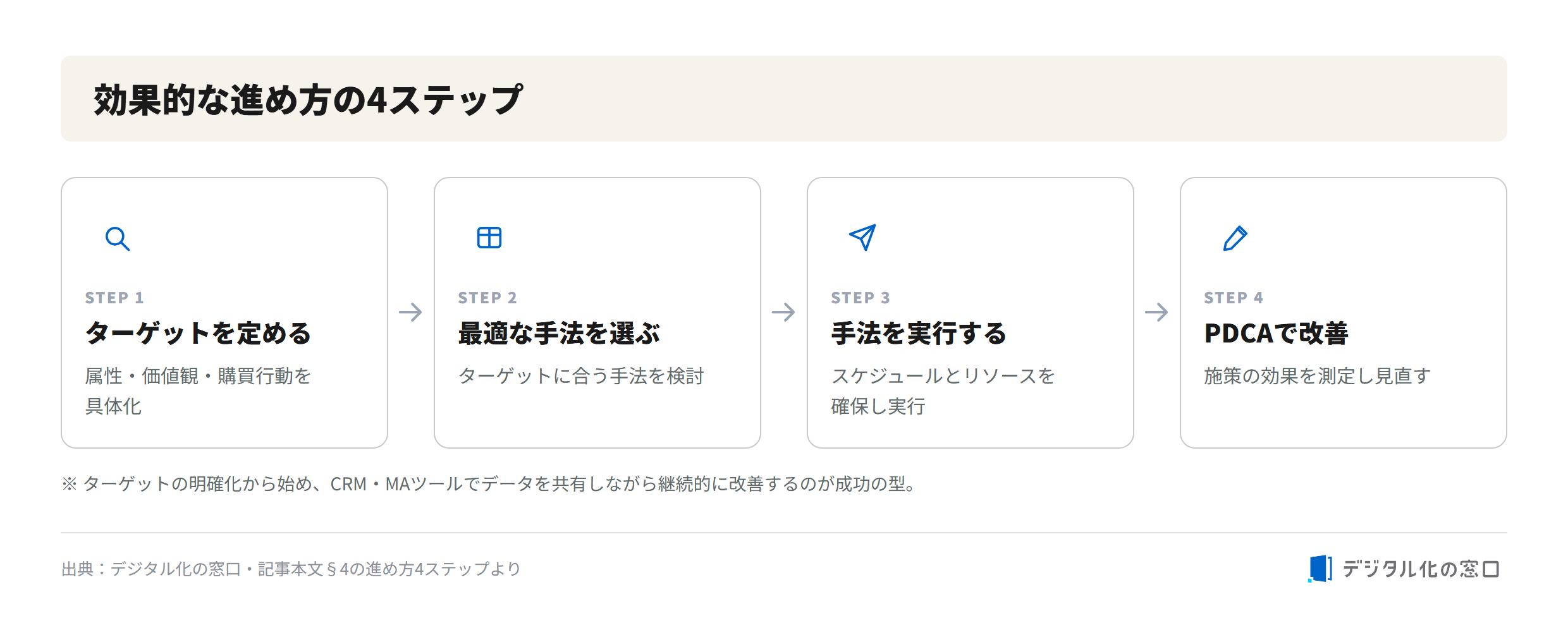This screenshot has width=1568, height=642.
Task: Click the ※ footnote about CRM・MAツール
Action: click(491, 484)
